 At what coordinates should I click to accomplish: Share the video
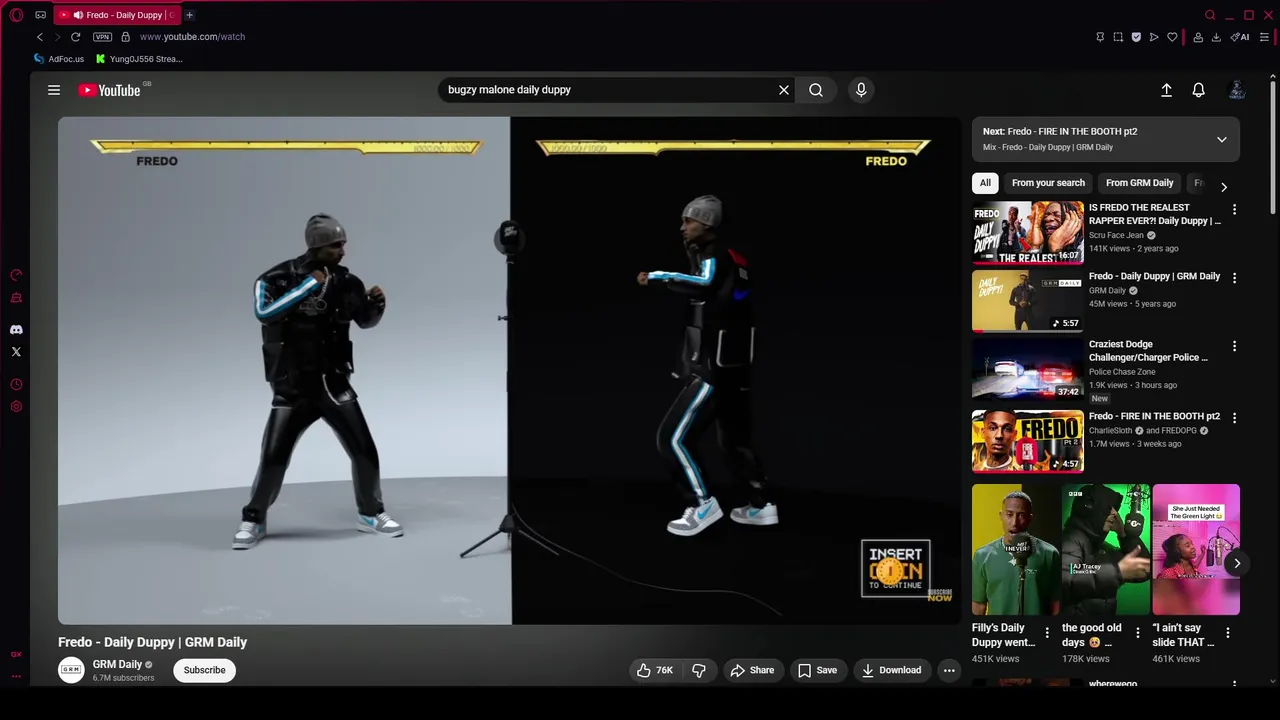tap(752, 670)
